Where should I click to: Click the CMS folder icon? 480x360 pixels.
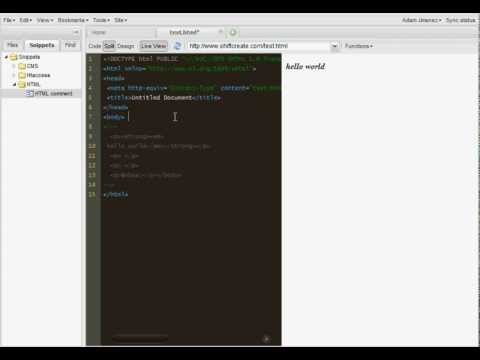click(22, 66)
